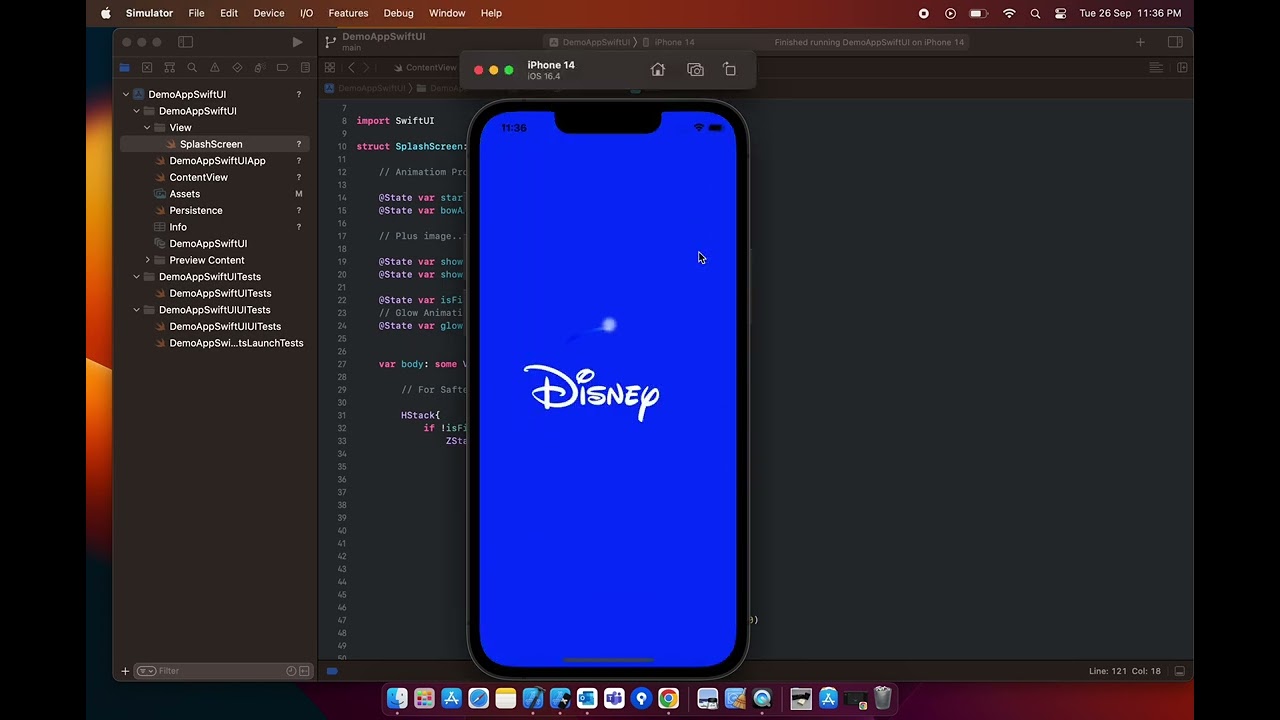Select Assets catalog in navigator
Screen dimensions: 1280x720
click(x=184, y=194)
